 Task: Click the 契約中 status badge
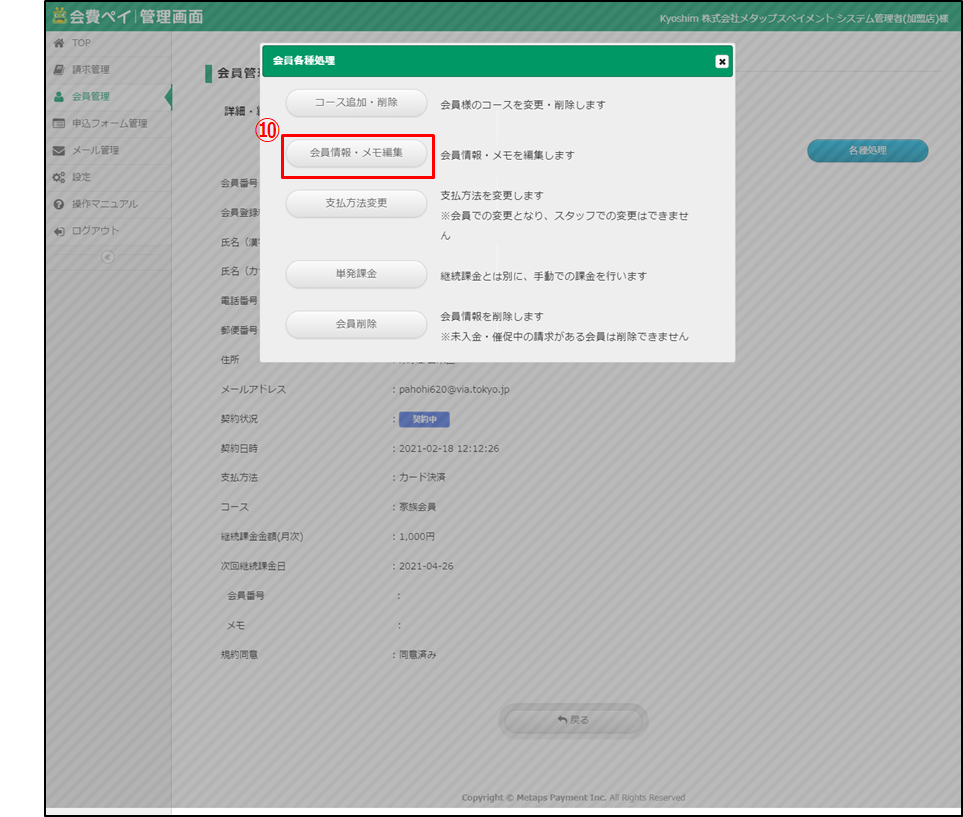coord(424,420)
